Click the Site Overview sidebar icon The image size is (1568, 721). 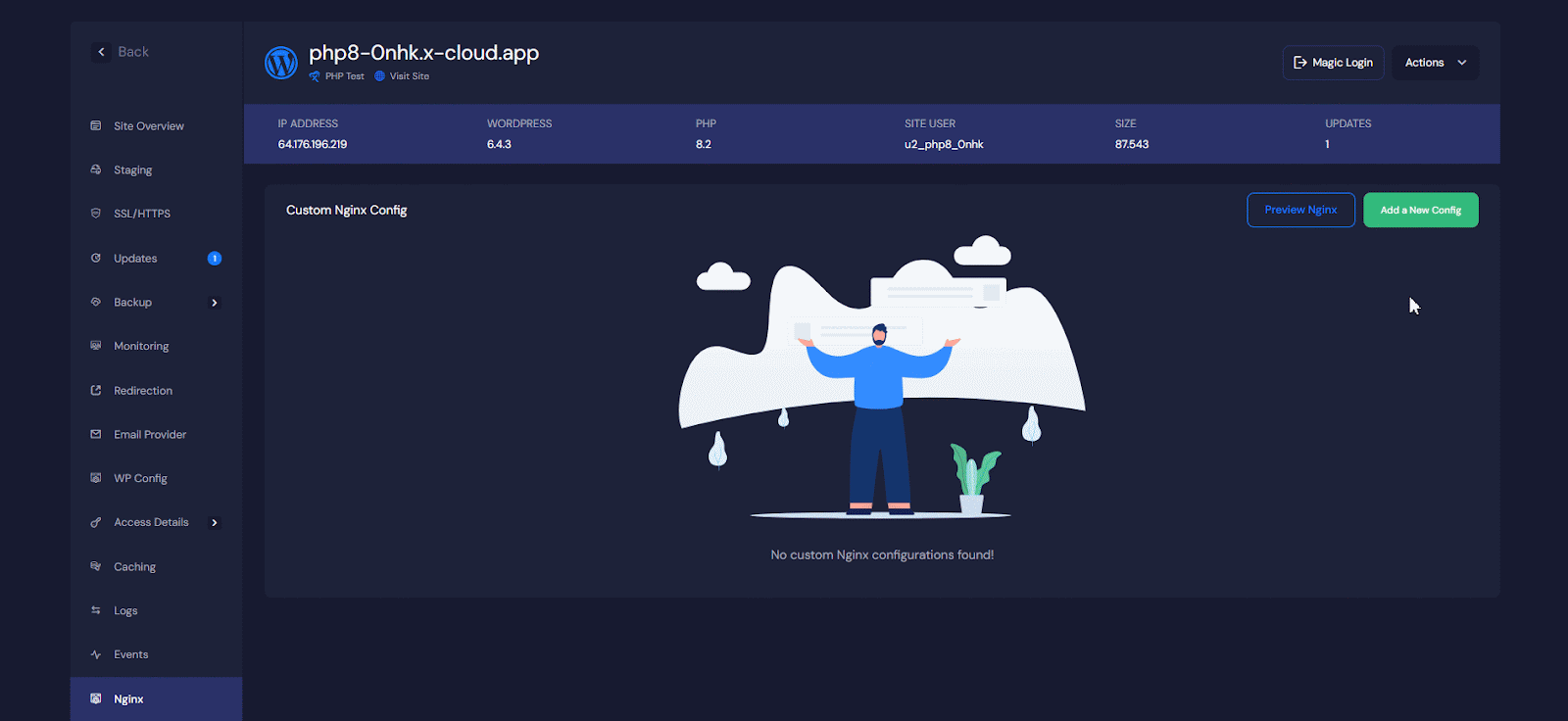(x=96, y=125)
